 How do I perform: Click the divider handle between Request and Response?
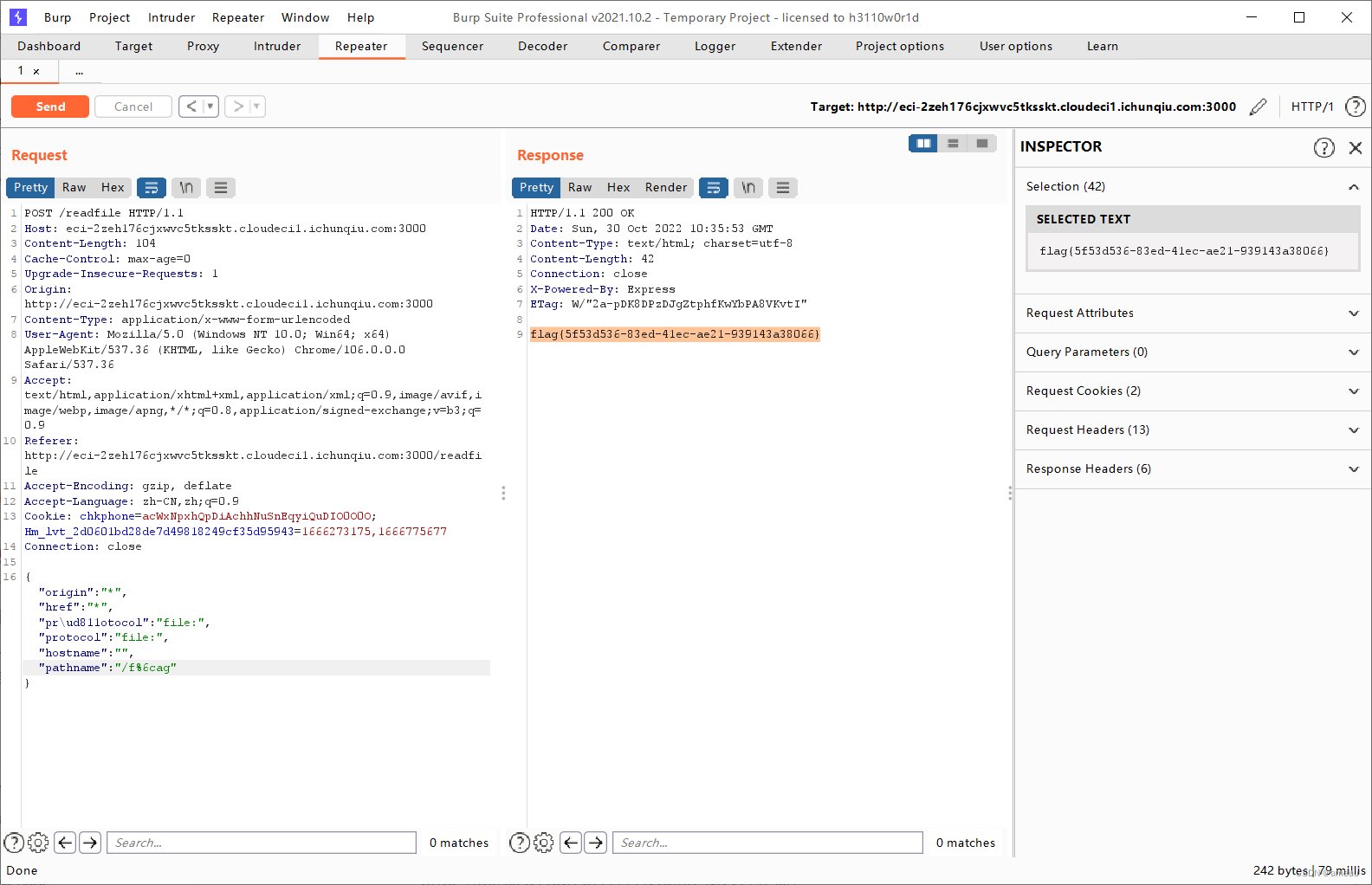(503, 493)
